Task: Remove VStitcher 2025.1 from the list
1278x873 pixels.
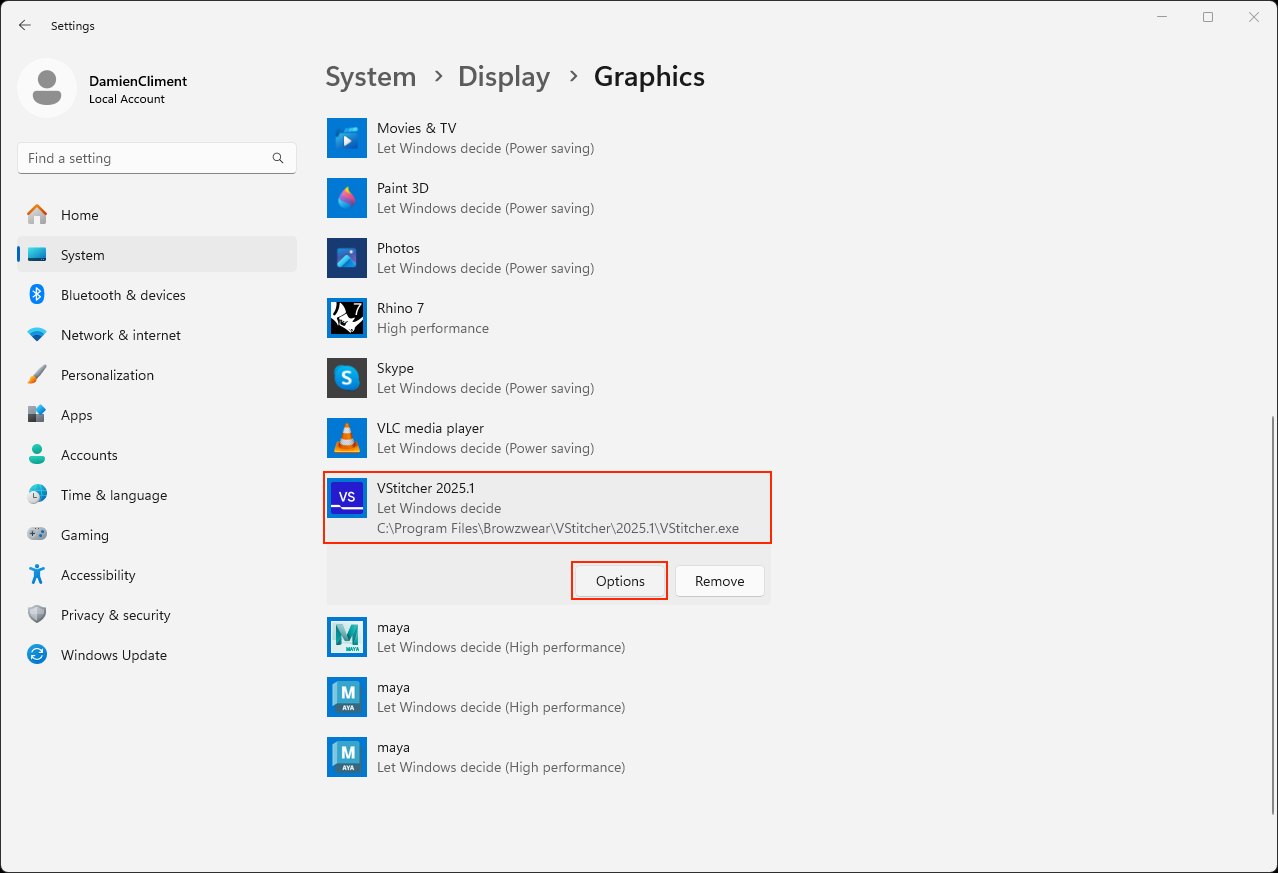Action: [x=720, y=581]
